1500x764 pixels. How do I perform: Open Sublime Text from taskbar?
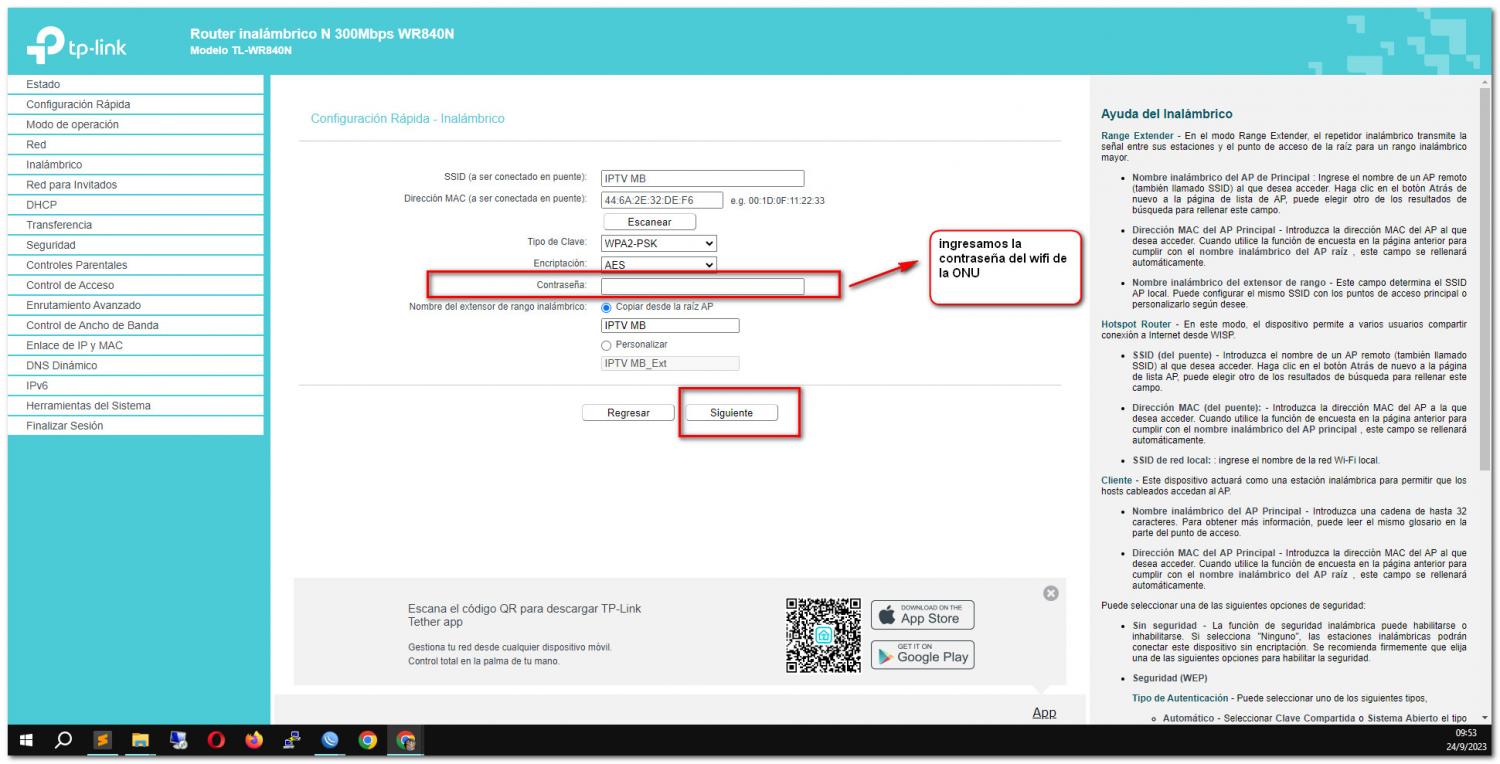coord(102,741)
